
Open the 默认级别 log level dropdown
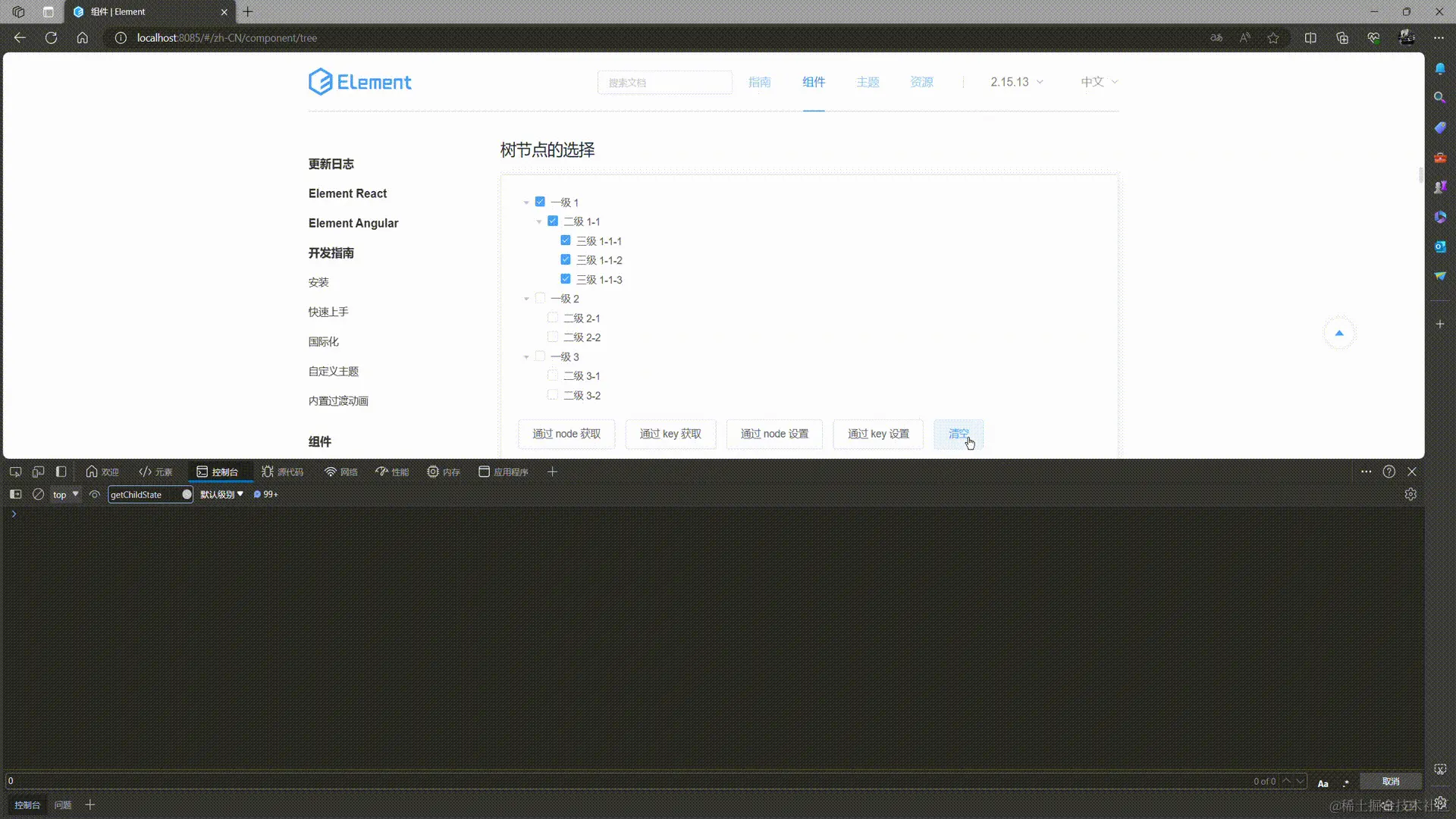221,494
